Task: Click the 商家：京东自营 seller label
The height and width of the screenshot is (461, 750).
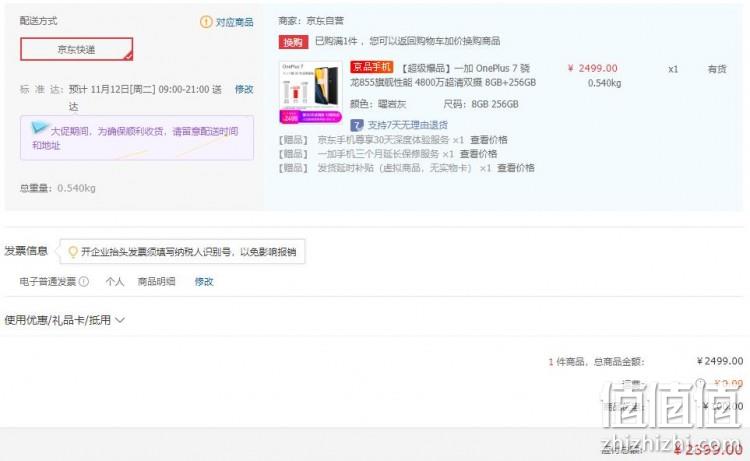Action: 311,21
